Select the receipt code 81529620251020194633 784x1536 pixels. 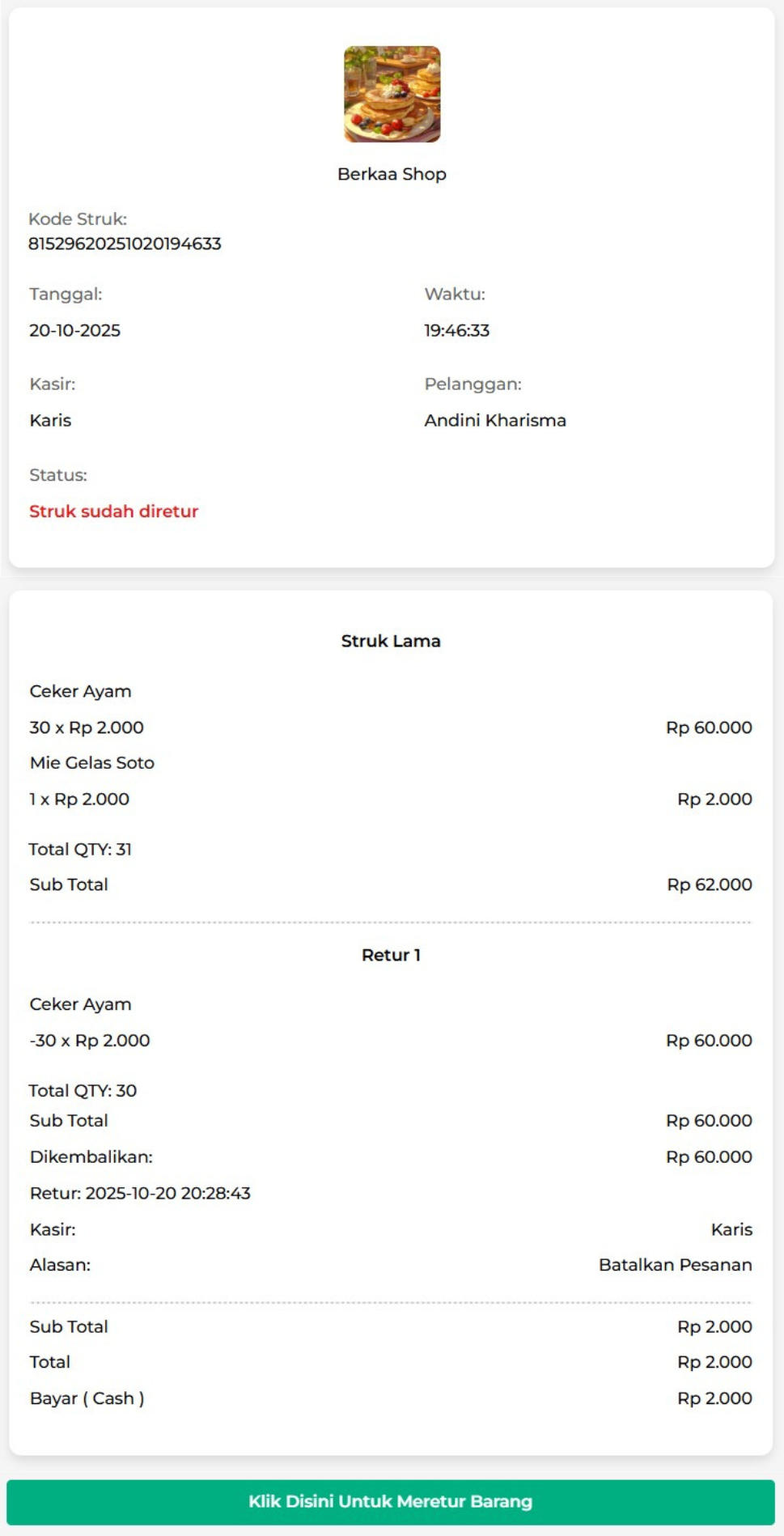[x=125, y=244]
